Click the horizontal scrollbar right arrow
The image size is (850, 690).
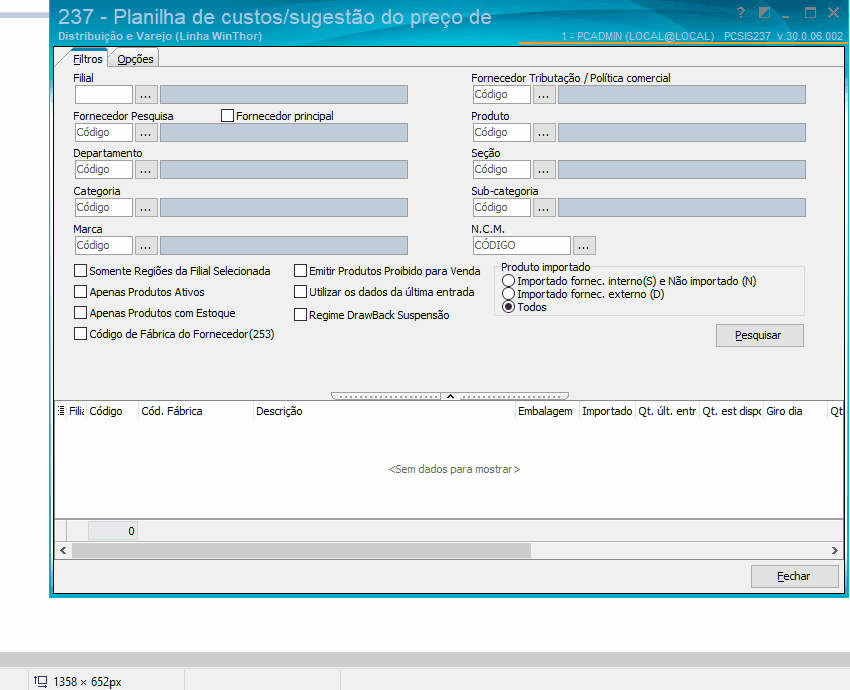pos(835,551)
